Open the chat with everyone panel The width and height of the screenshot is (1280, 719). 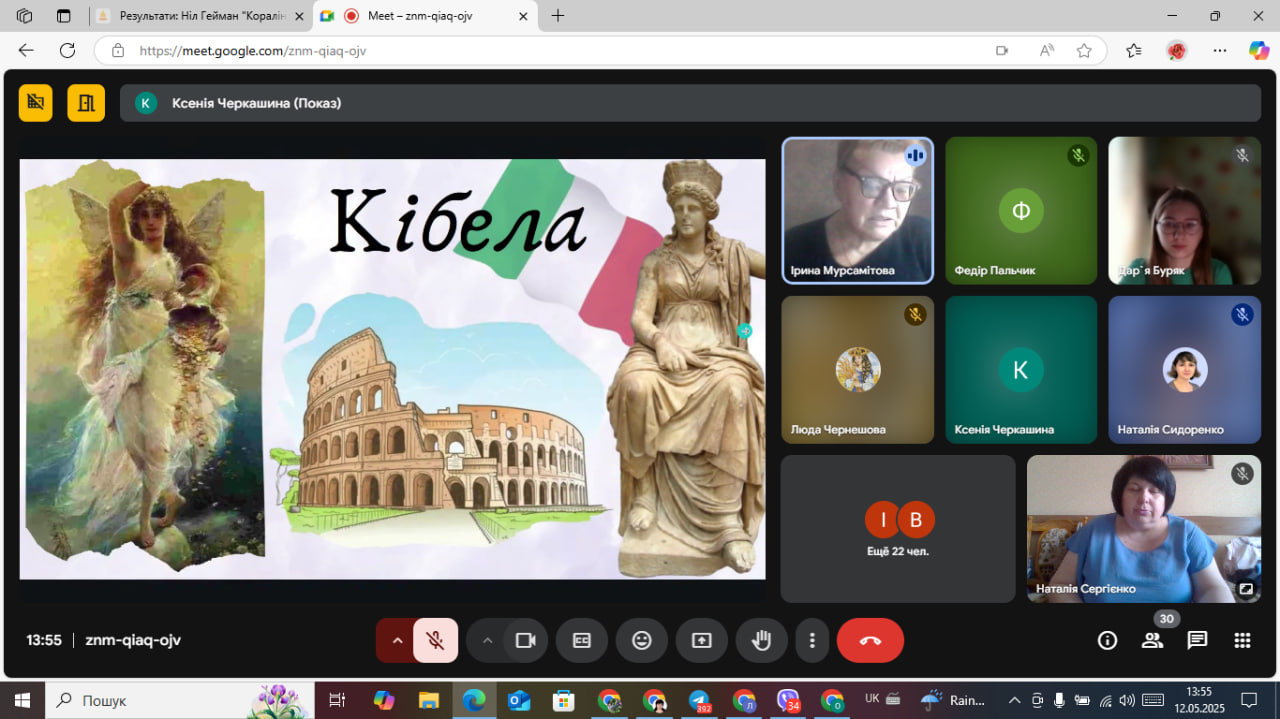pyautogui.click(x=1197, y=640)
